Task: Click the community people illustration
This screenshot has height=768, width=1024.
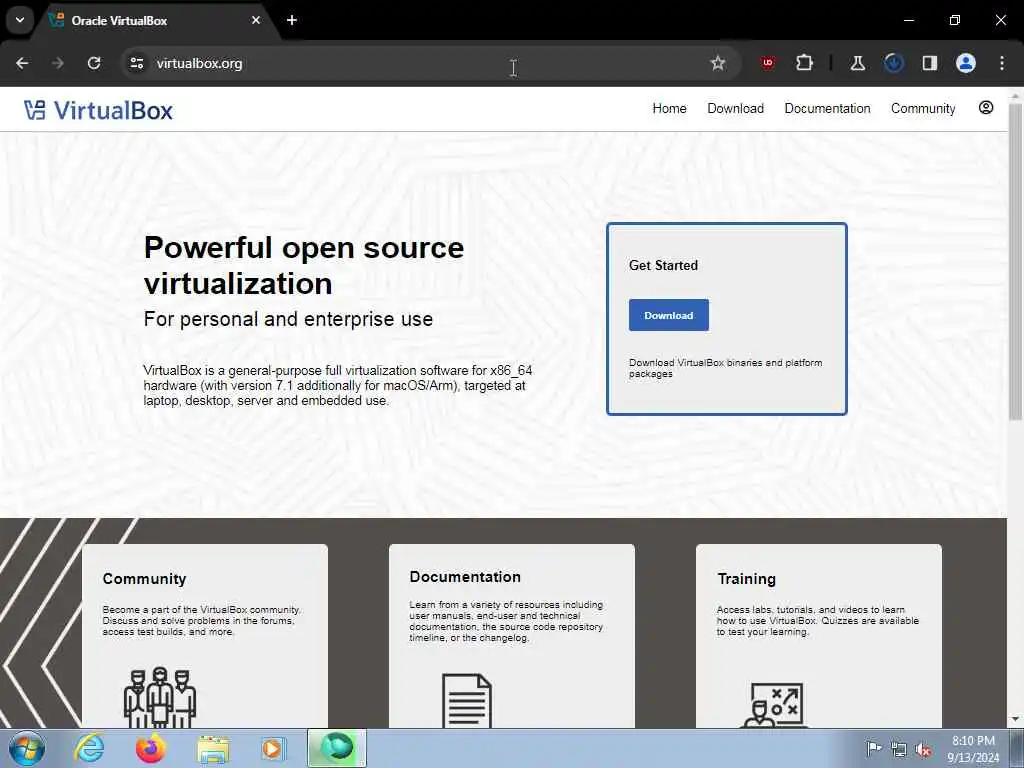Action: pos(160,697)
